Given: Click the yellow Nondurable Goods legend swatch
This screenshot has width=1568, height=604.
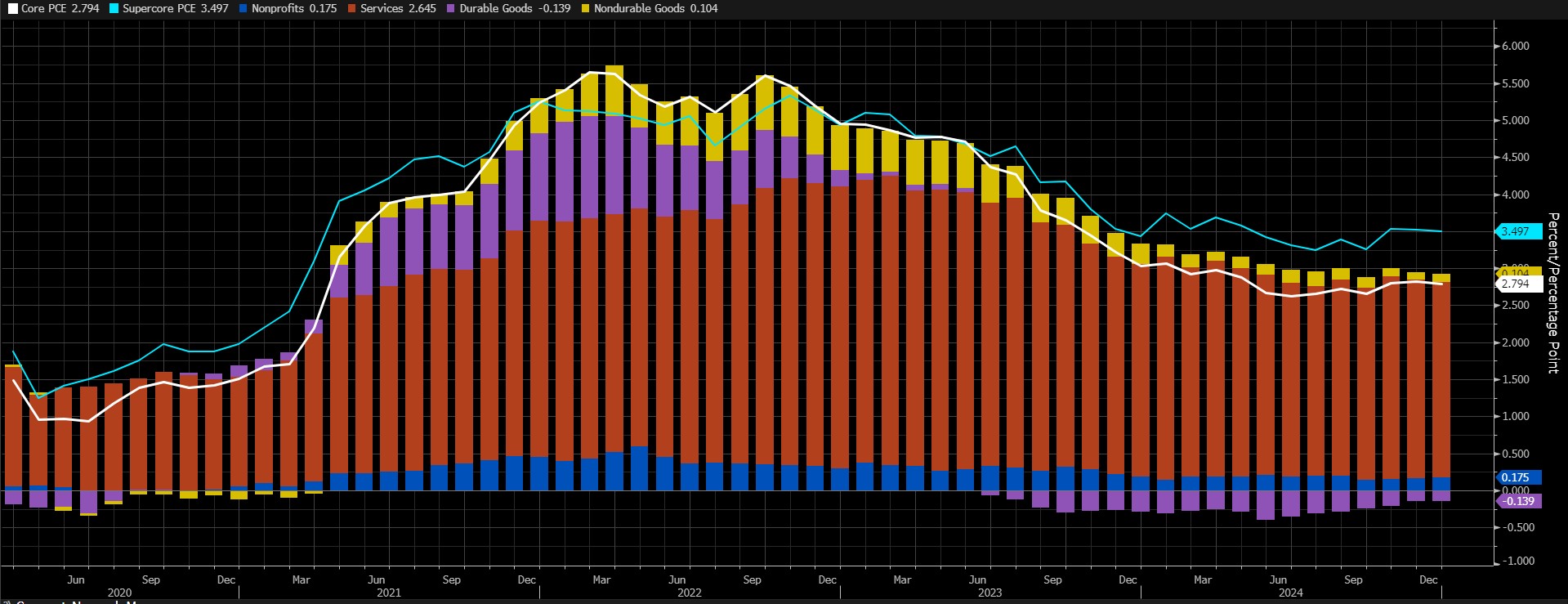Looking at the screenshot, I should (586, 8).
